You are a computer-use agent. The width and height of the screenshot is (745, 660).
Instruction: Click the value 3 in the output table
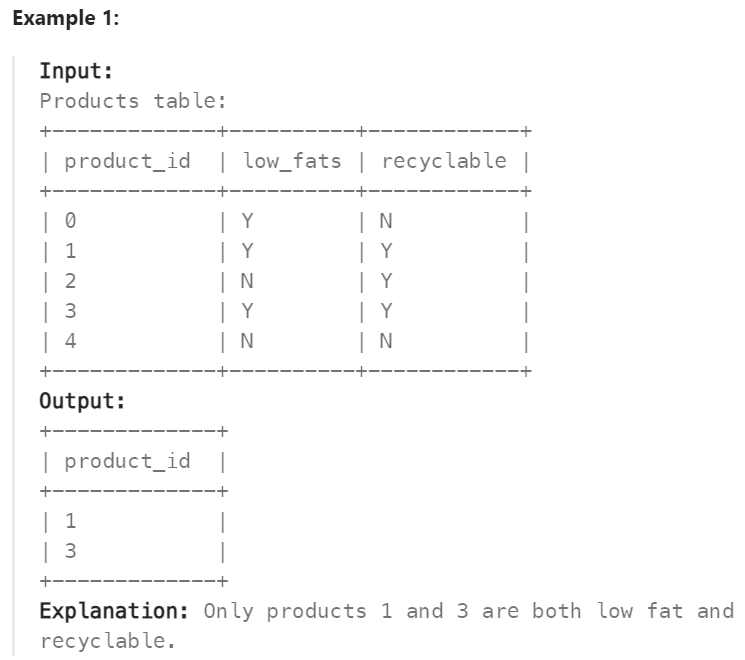[x=71, y=551]
